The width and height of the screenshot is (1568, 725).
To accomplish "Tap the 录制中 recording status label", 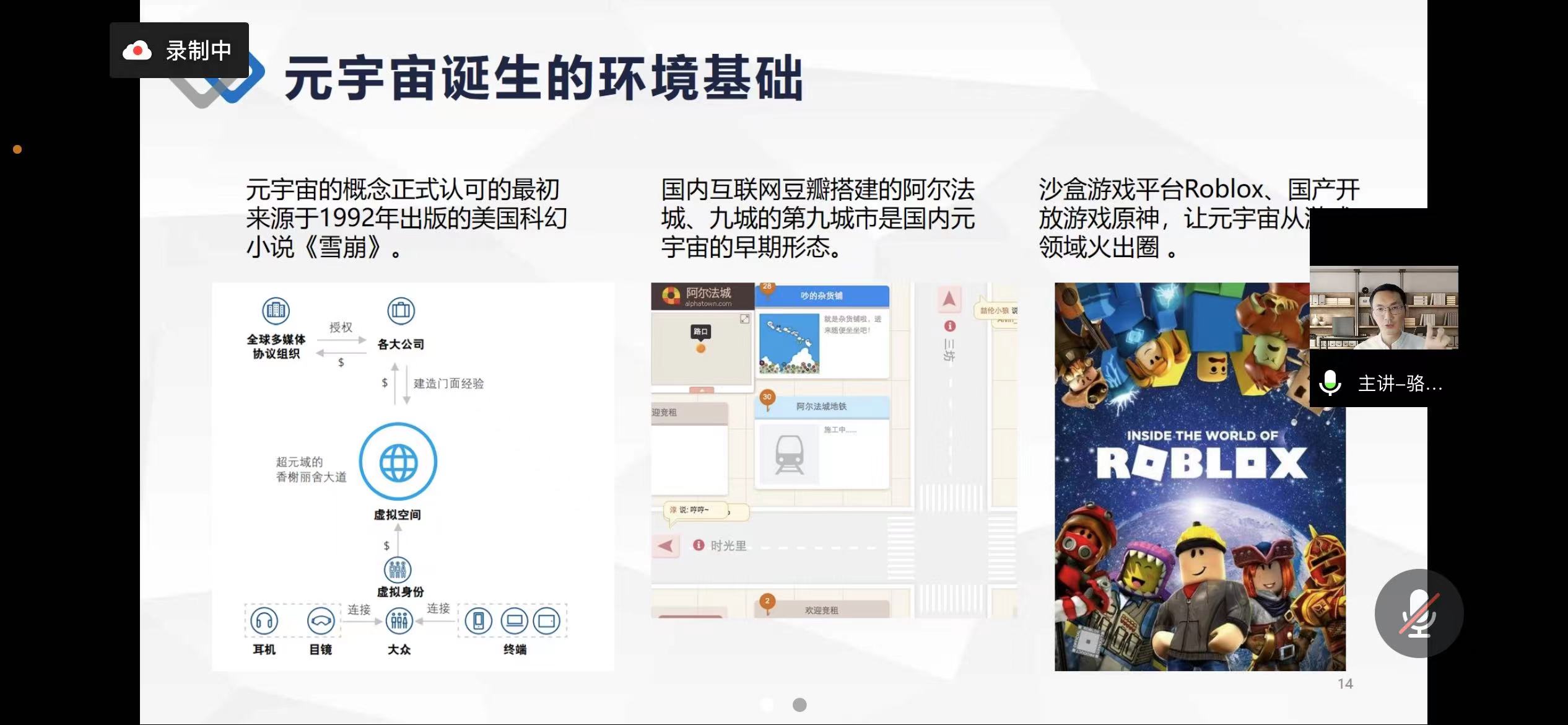I will pyautogui.click(x=198, y=50).
